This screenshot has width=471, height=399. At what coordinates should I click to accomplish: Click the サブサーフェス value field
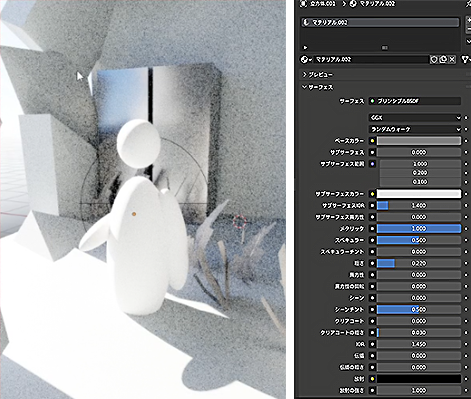click(x=419, y=152)
